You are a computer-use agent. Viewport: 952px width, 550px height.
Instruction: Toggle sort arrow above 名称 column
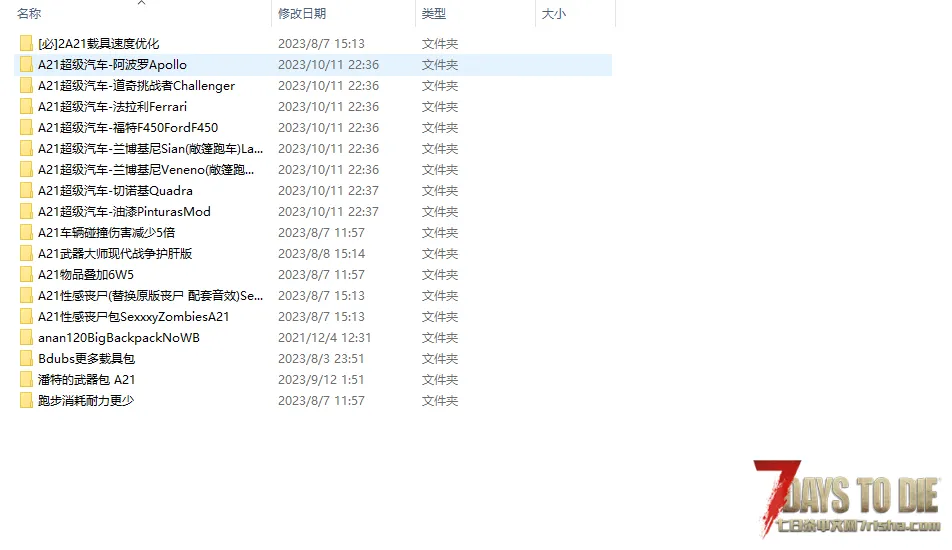(x=141, y=3)
